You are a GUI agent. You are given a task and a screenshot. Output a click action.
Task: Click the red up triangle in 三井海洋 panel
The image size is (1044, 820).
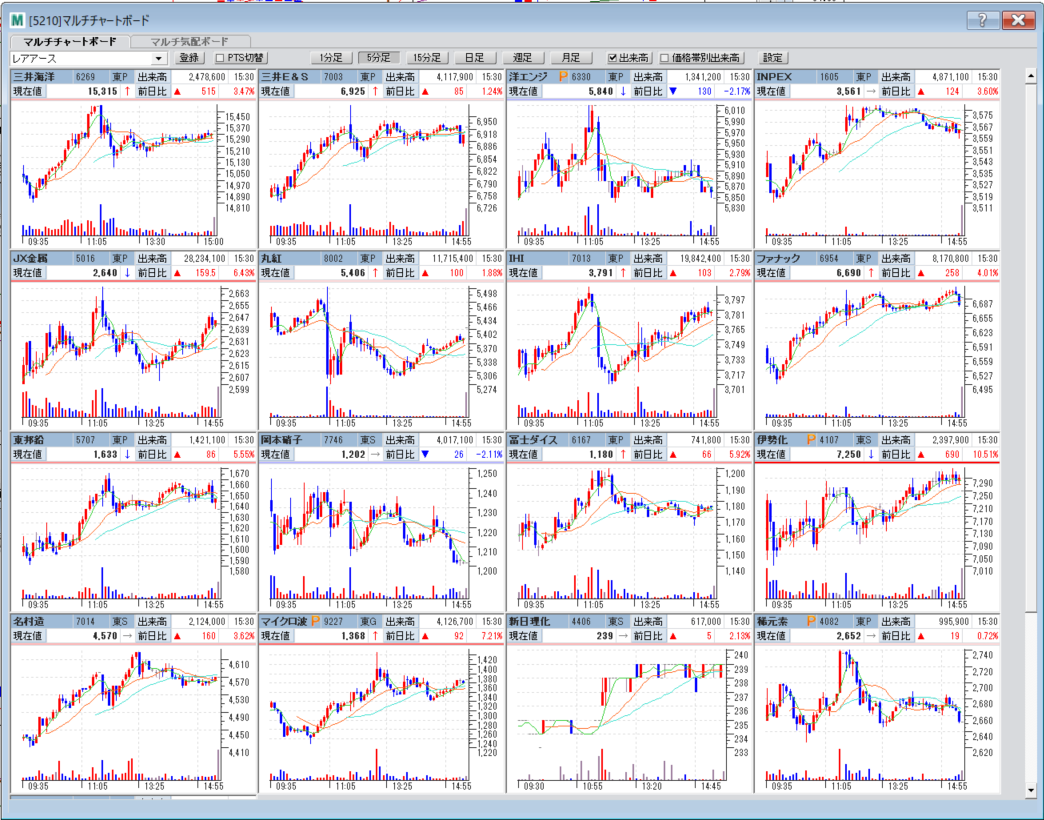click(178, 91)
